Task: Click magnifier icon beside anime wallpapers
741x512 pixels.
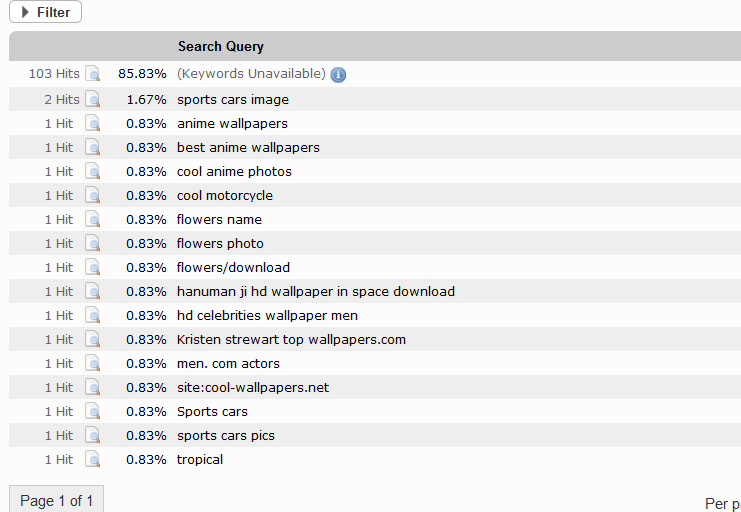Action: point(93,123)
